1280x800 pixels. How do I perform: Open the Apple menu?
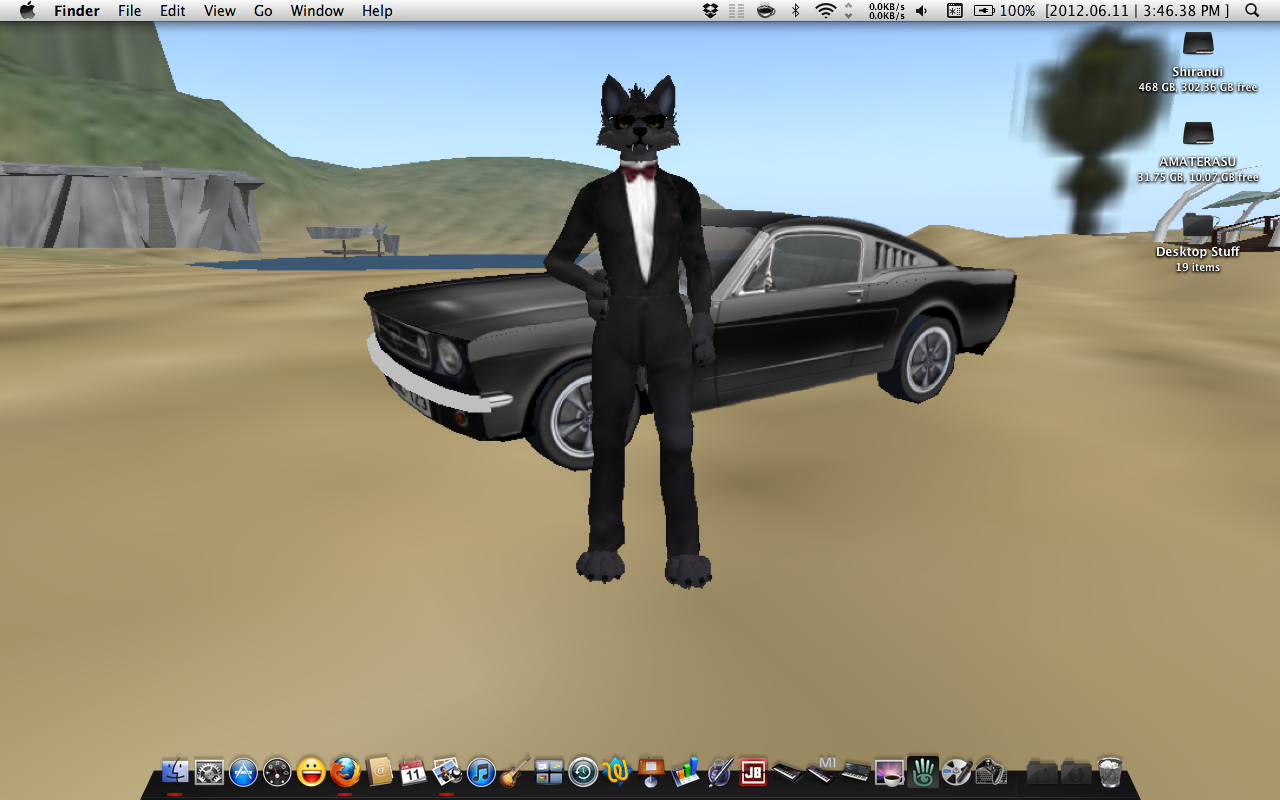point(27,11)
